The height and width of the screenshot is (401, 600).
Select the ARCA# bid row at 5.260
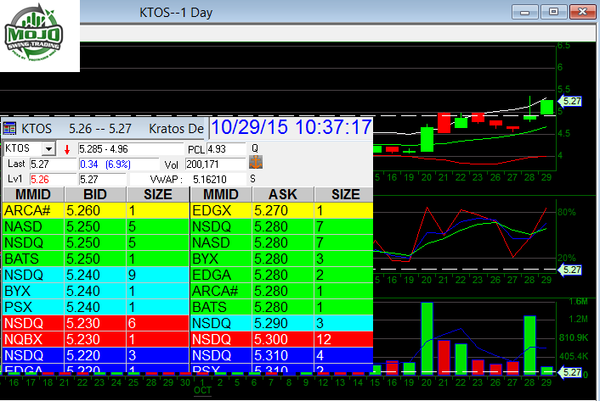point(95,211)
